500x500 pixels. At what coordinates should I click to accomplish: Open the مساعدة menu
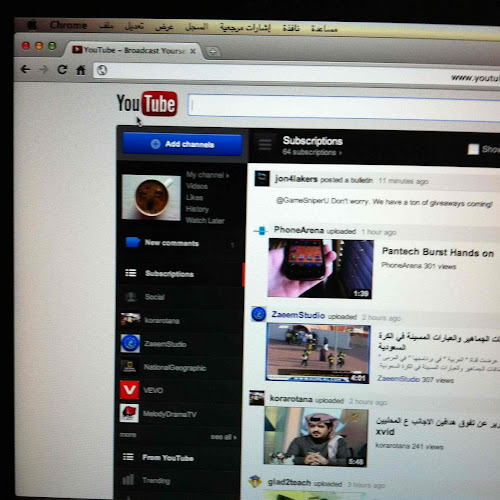pos(324,29)
